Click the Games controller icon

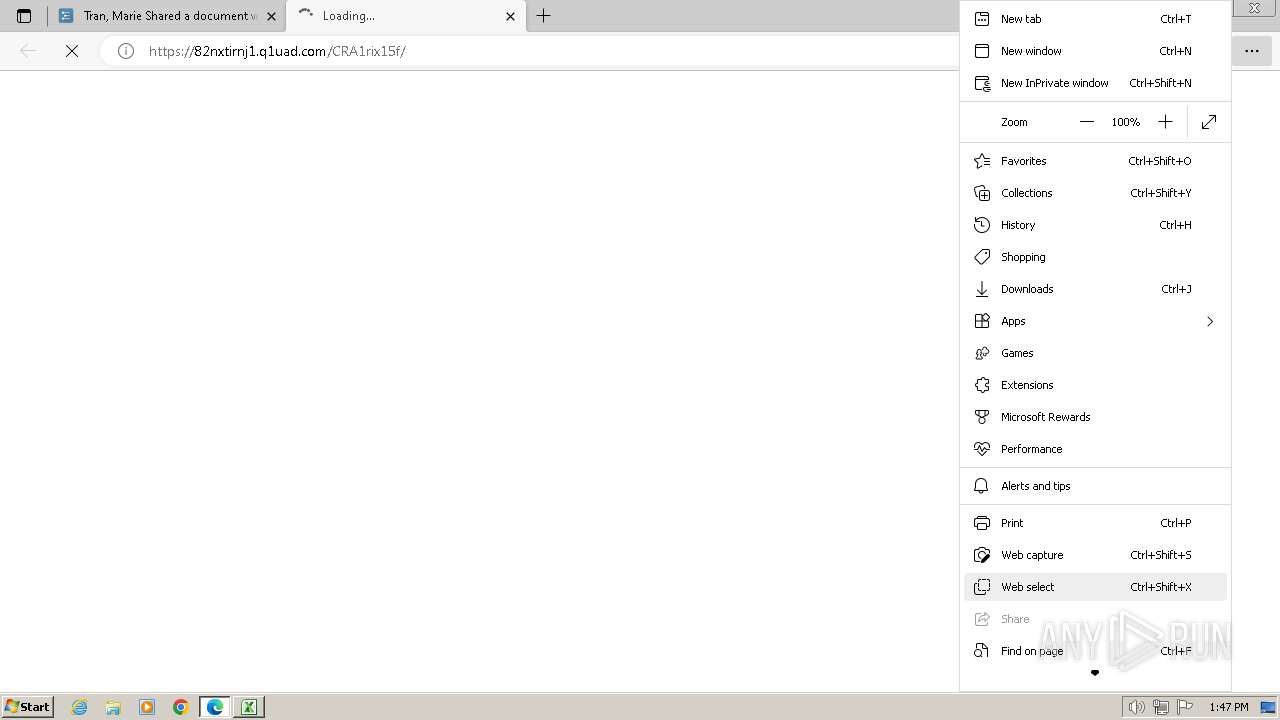[x=982, y=353]
